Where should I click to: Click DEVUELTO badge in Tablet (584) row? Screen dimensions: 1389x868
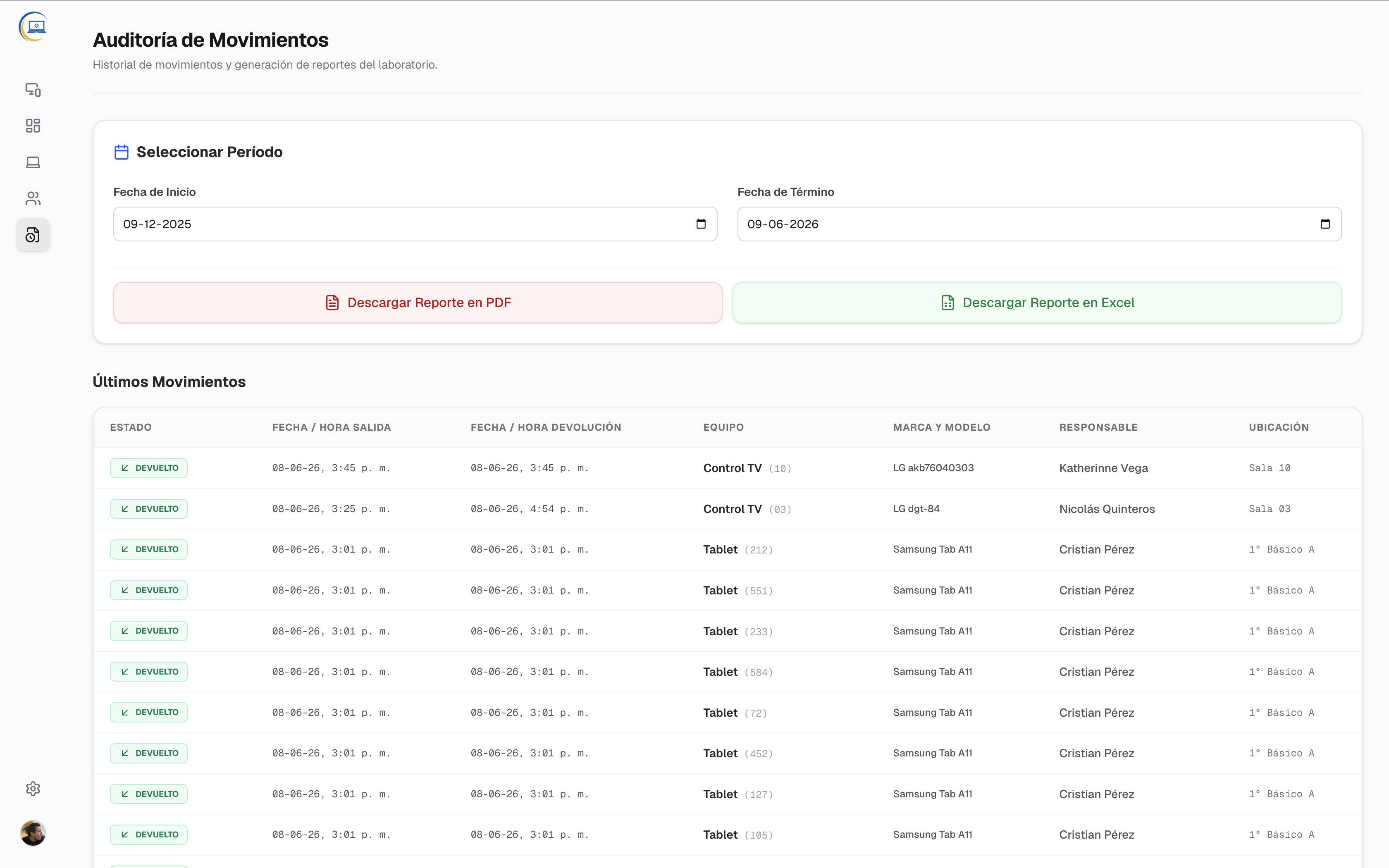click(149, 672)
